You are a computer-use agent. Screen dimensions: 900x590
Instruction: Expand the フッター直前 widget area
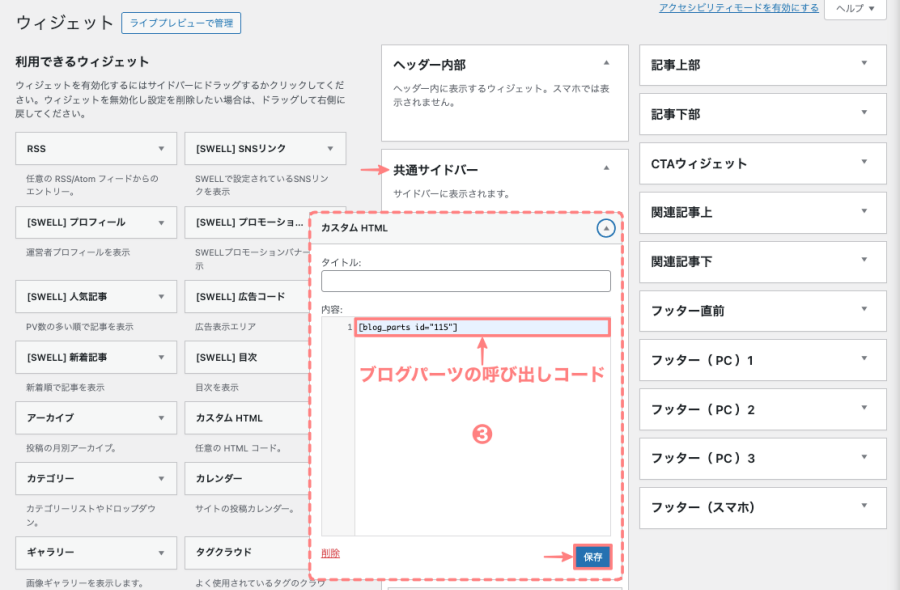pos(864,310)
